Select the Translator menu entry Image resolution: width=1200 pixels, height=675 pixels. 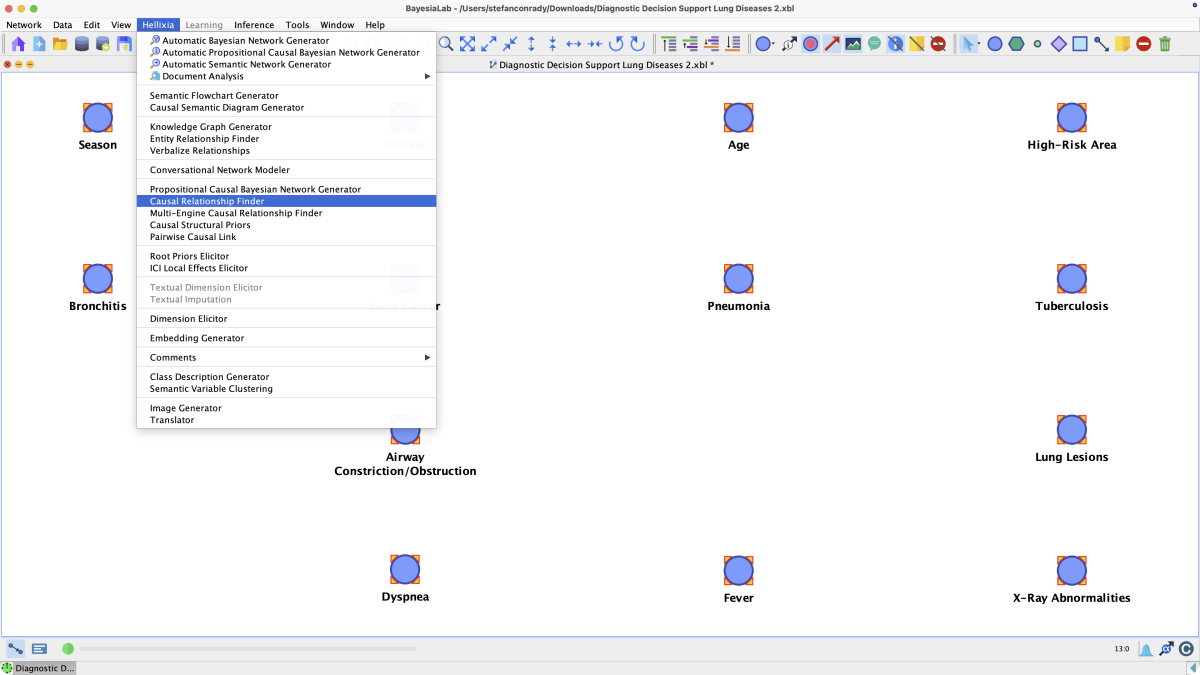click(286, 420)
